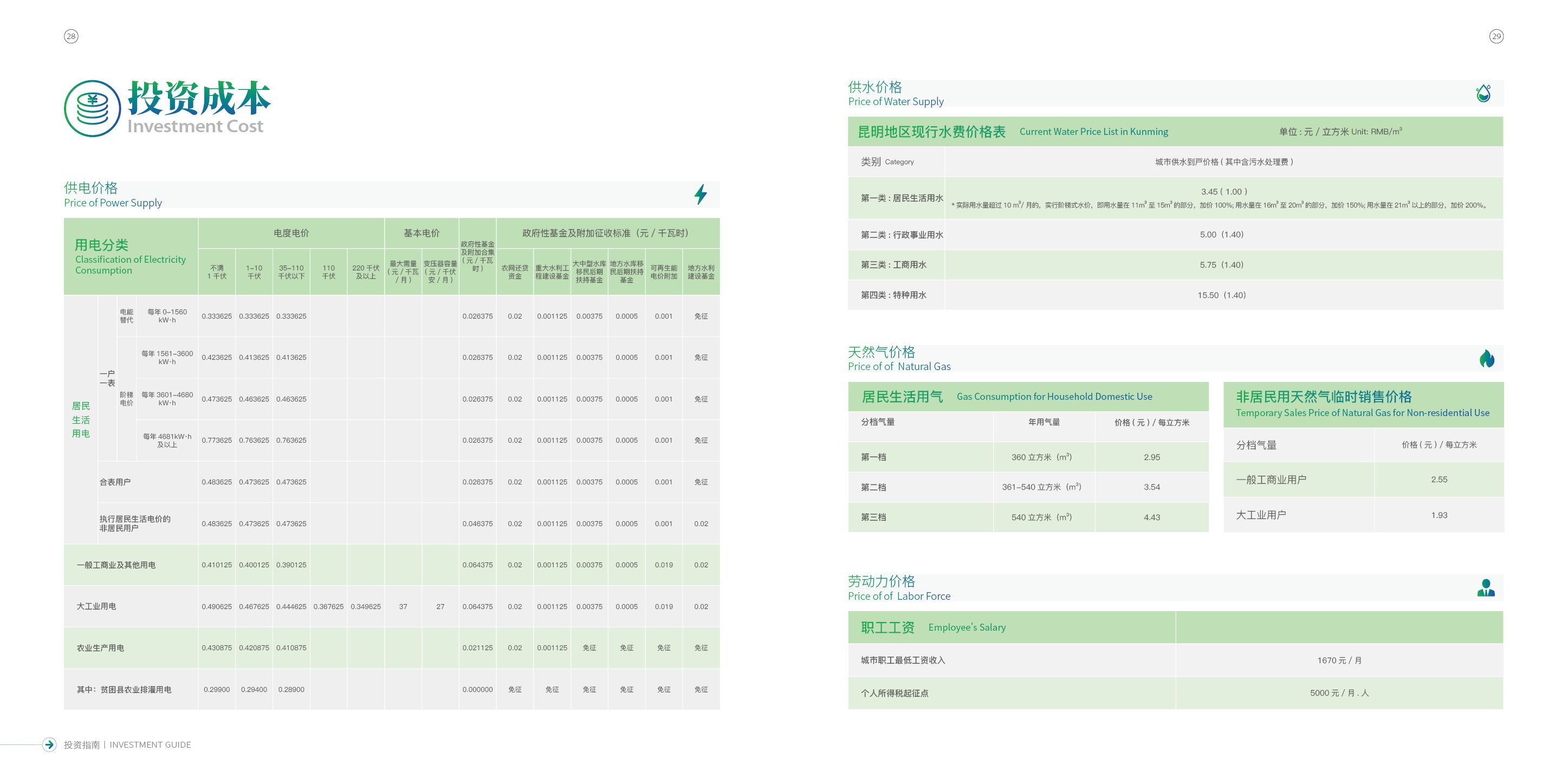The height and width of the screenshot is (784, 1568).
Task: Select the 0.367625 value in 大工业用电 row
Action: [x=329, y=607]
